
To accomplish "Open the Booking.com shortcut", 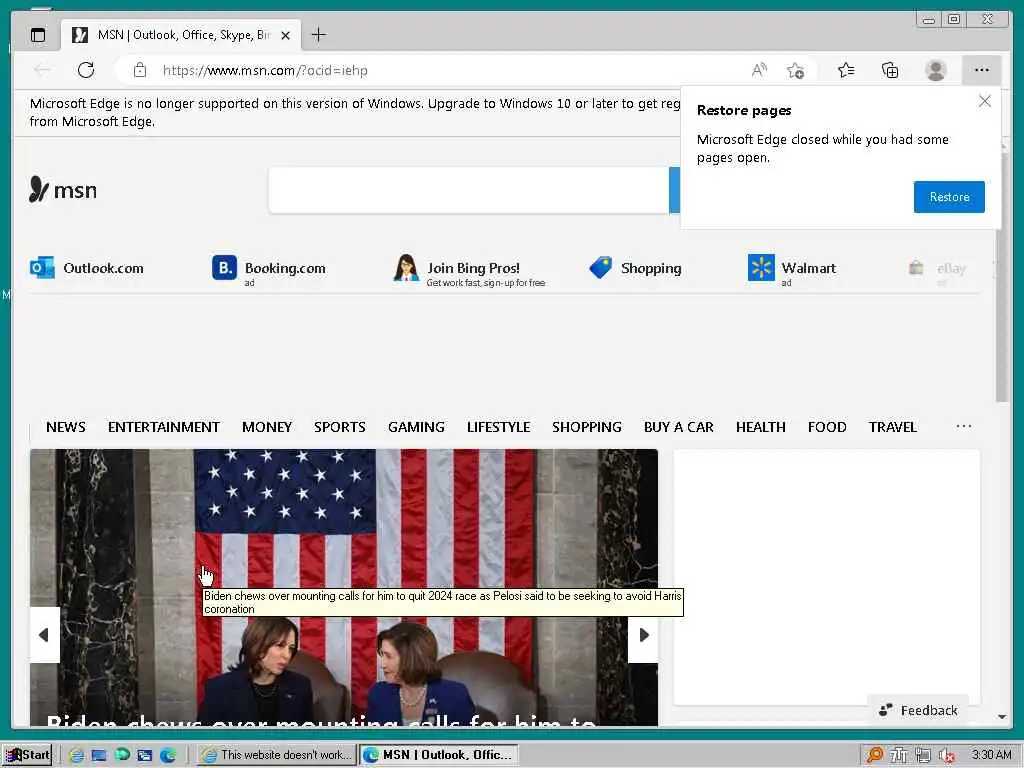I will coord(269,270).
